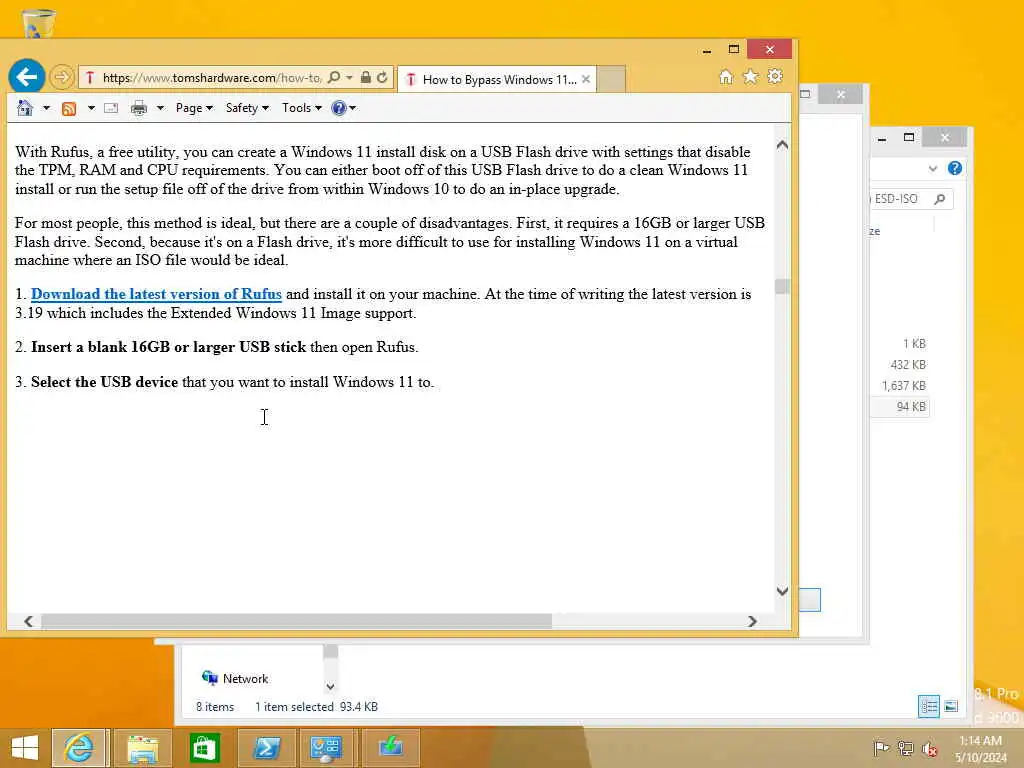Switch Explorer to Large icons view
The width and height of the screenshot is (1024, 768).
pyautogui.click(x=951, y=706)
